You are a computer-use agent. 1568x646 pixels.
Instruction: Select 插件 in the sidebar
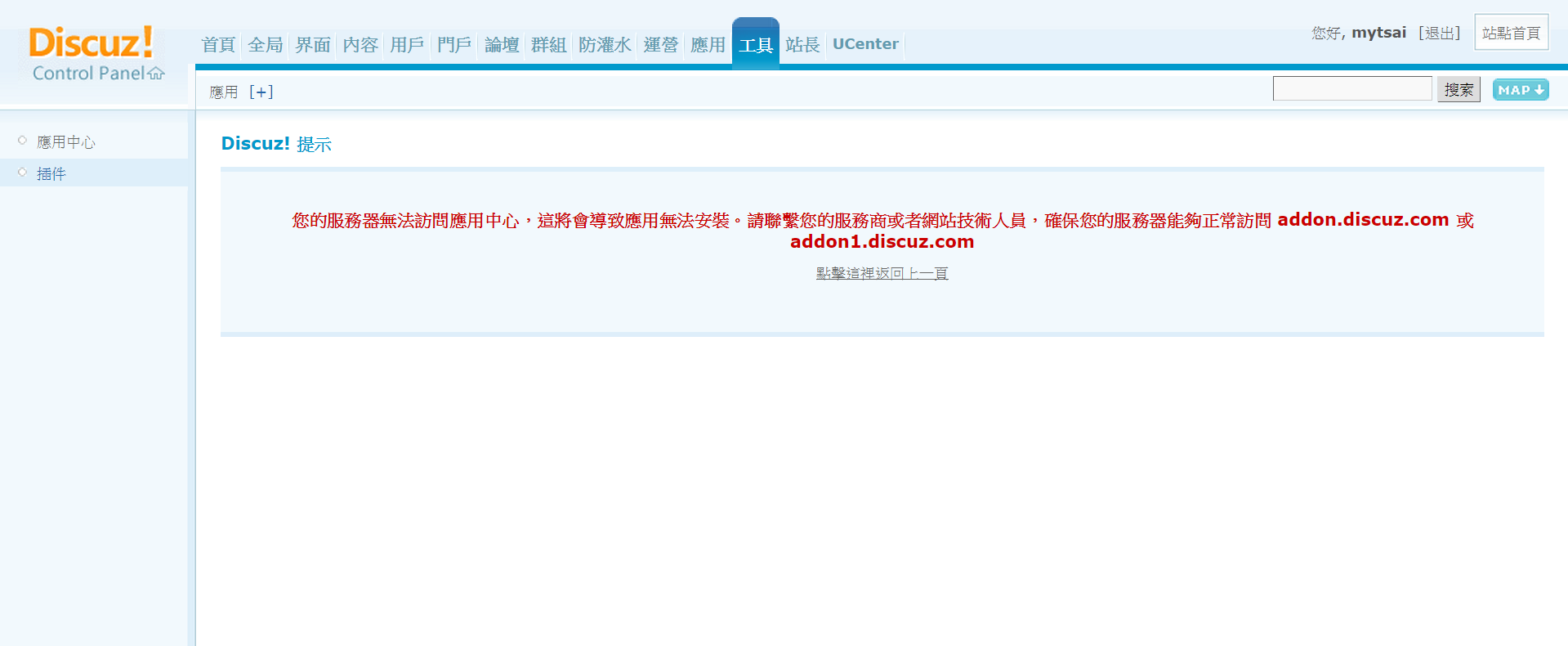pos(51,173)
